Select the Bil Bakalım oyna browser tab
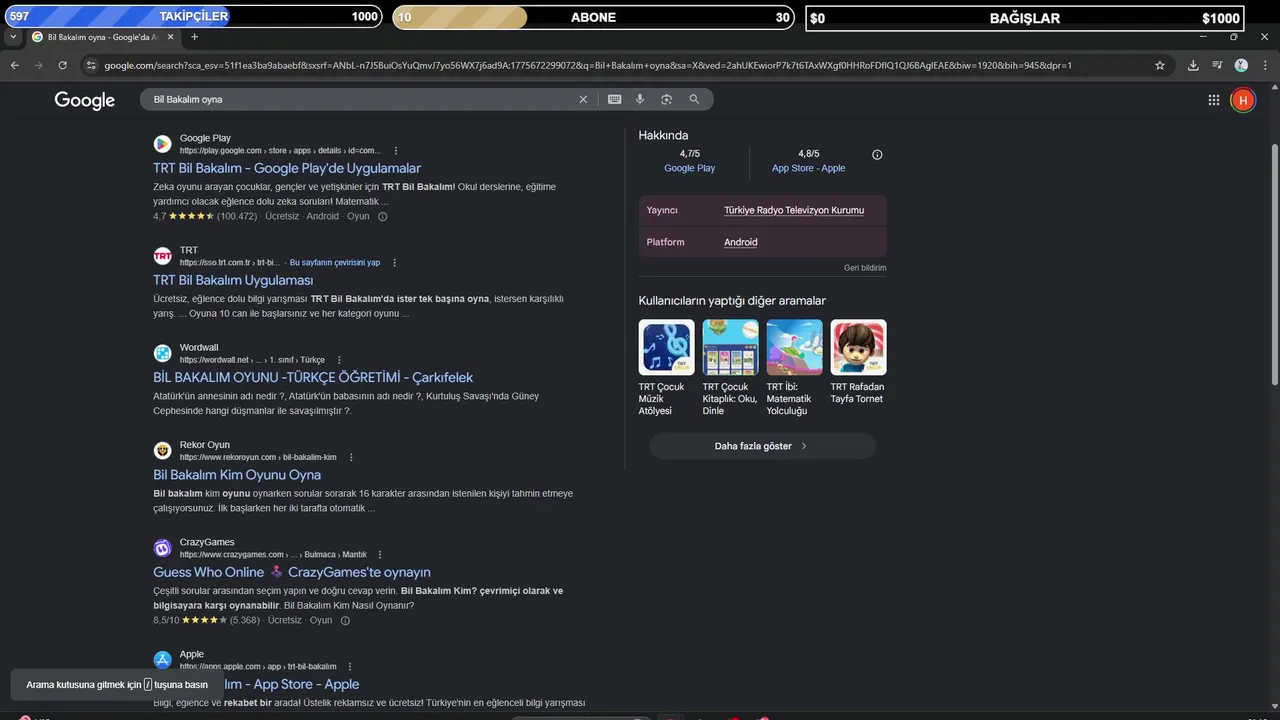The height and width of the screenshot is (720, 1280). tap(102, 37)
